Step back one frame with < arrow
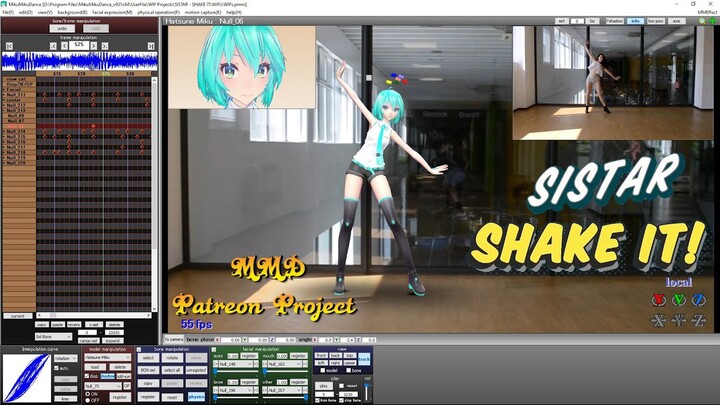 (64, 46)
